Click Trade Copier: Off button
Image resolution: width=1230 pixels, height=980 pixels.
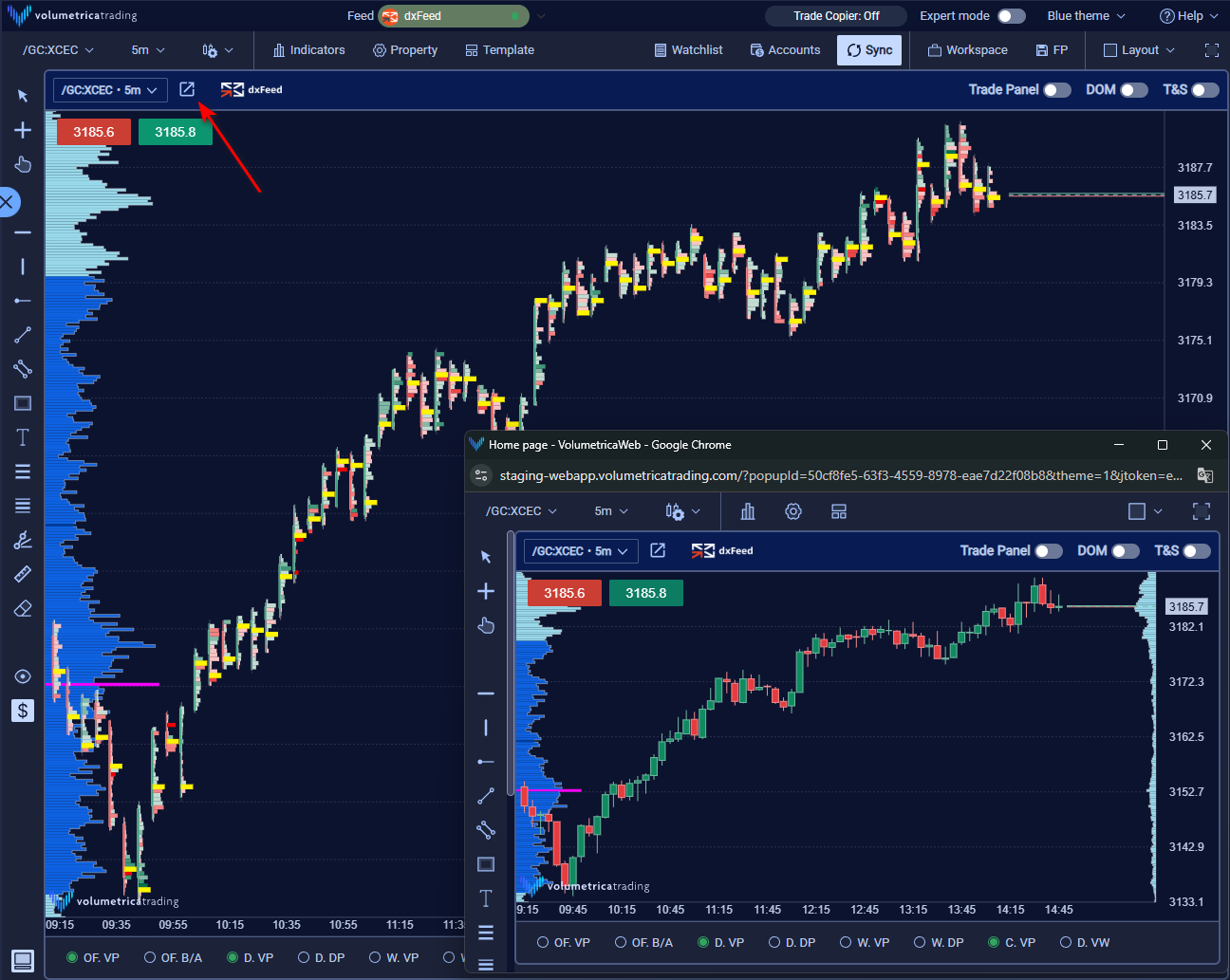tap(836, 16)
